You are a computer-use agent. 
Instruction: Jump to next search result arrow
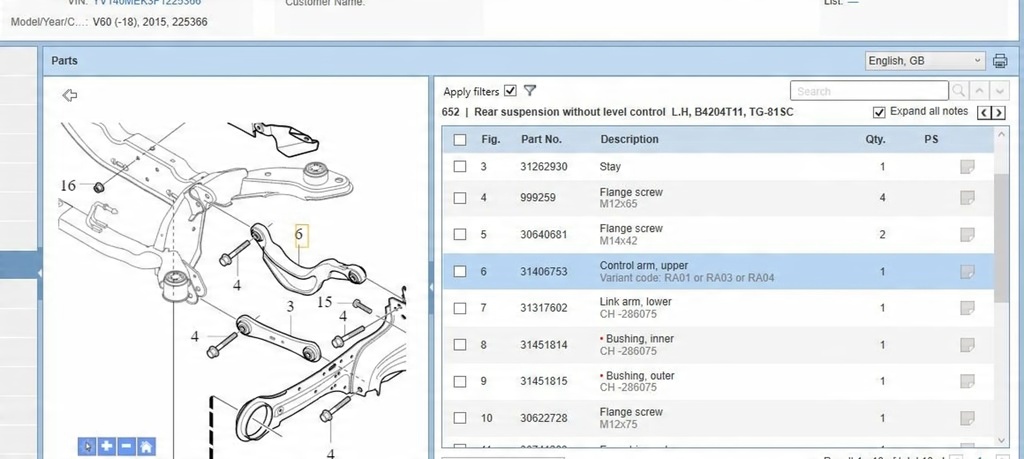point(1000,91)
